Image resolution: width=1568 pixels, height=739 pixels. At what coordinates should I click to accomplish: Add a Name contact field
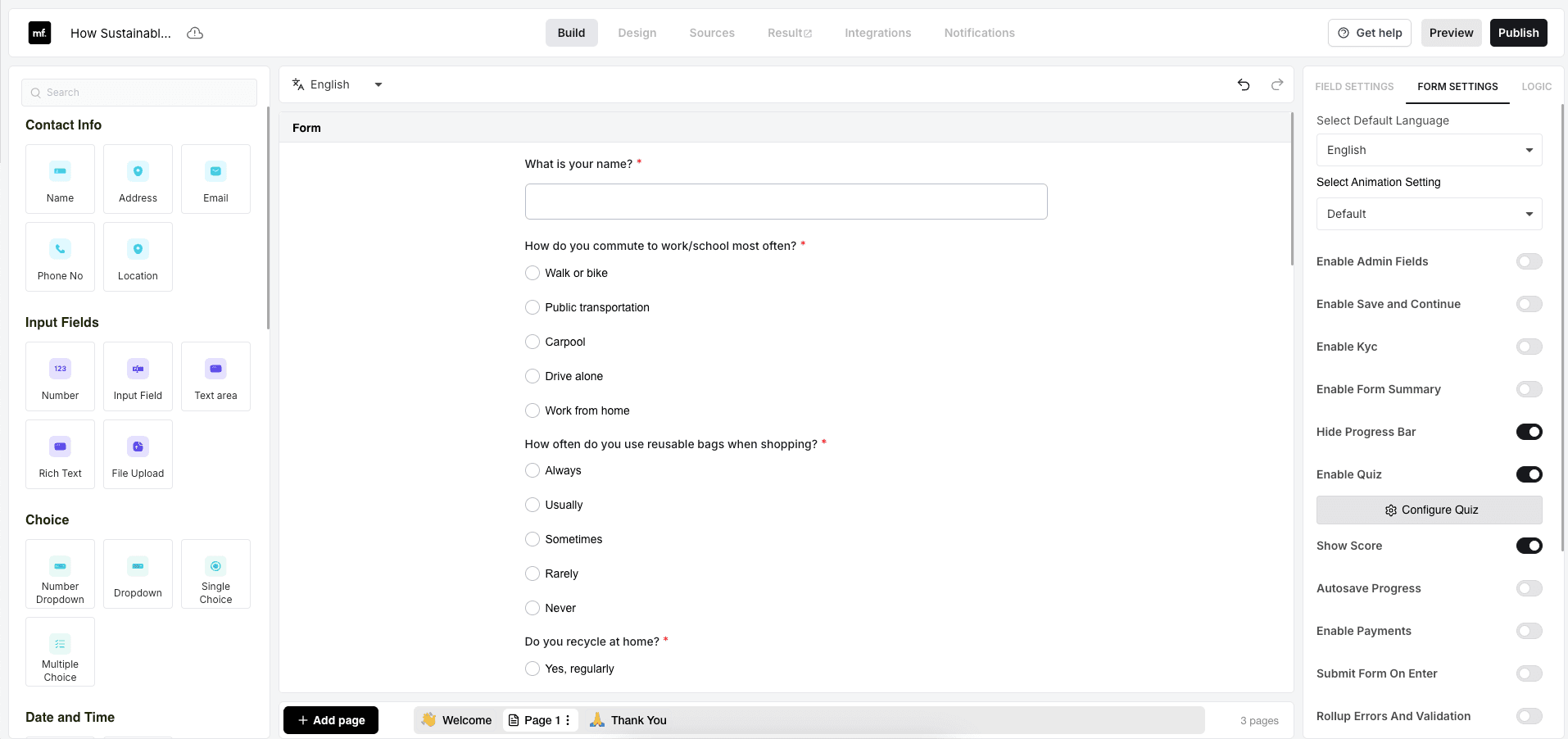click(60, 179)
